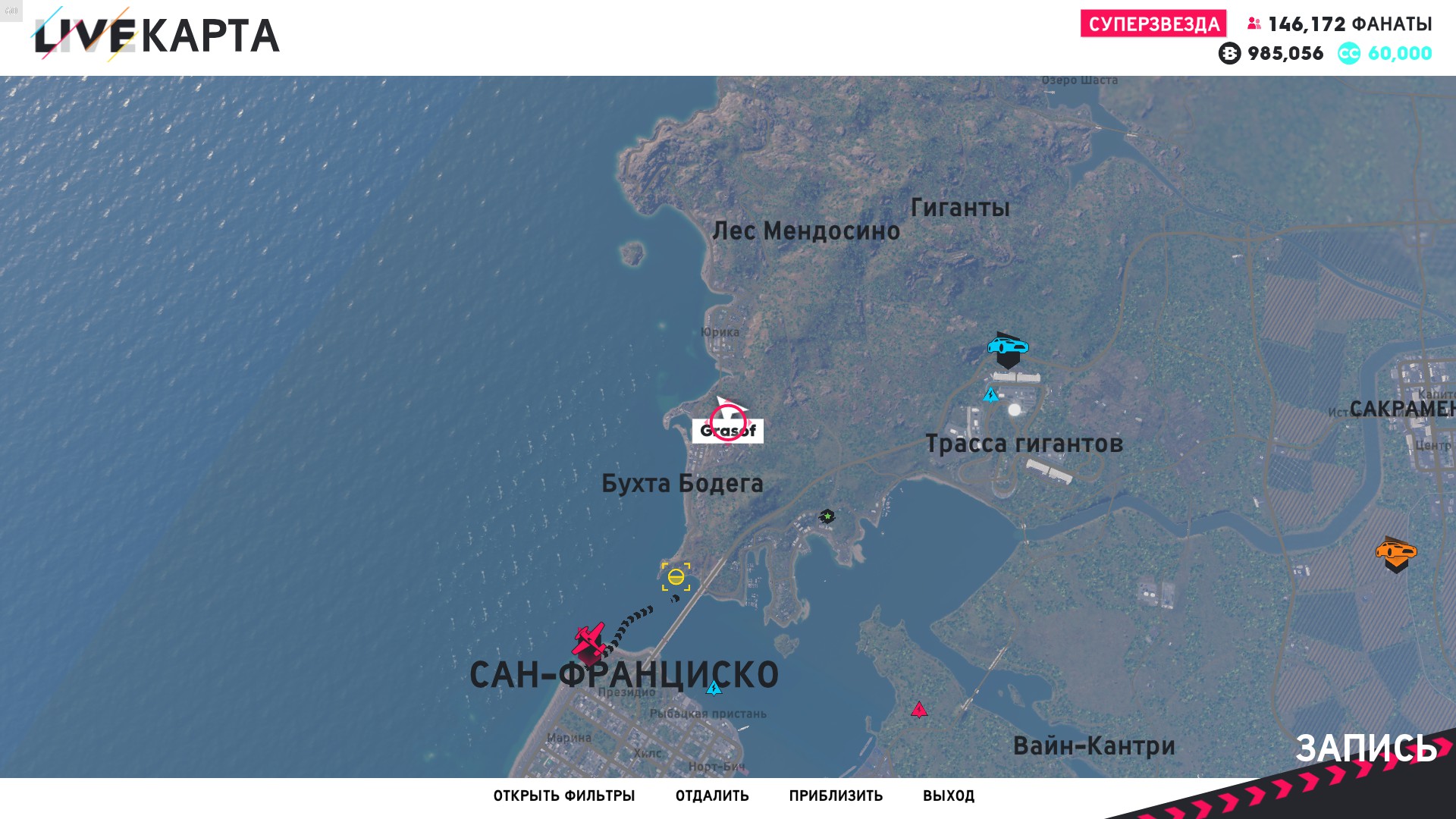Zoom out with ОТДАЛИТЬ
Viewport: 1456px width, 819px height.
point(712,796)
